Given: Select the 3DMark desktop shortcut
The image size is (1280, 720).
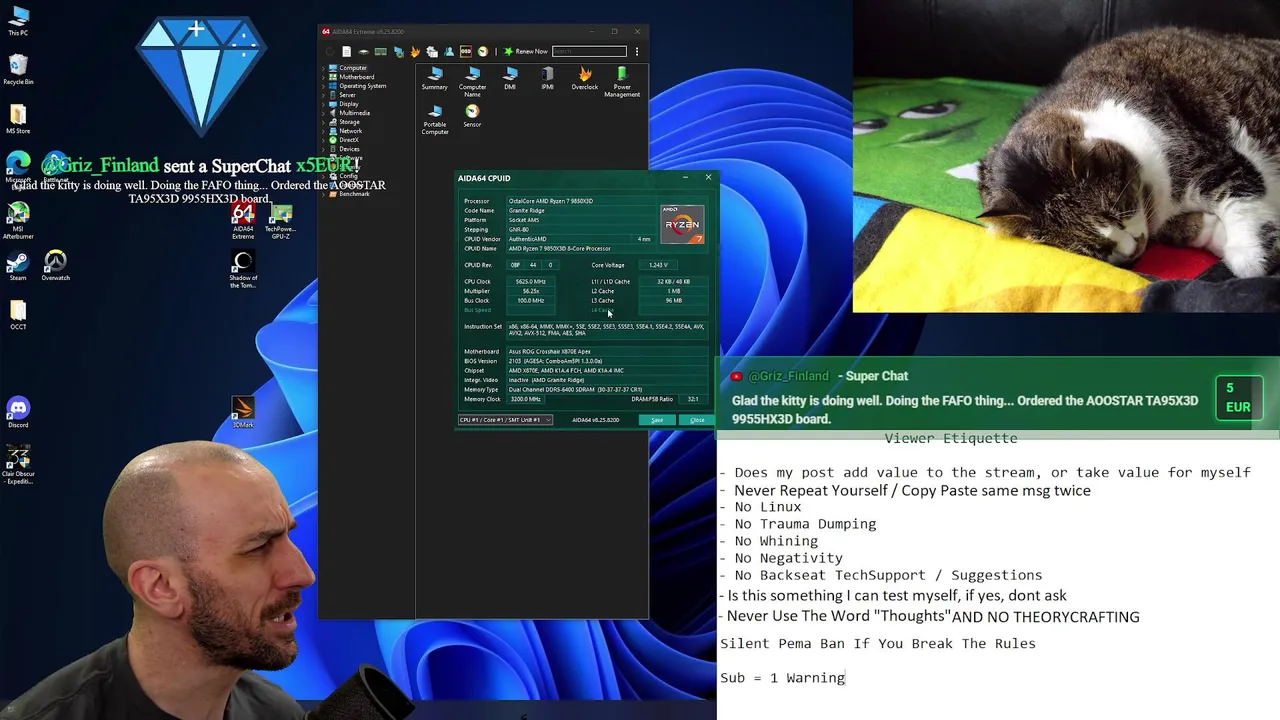Looking at the screenshot, I should coord(243,412).
